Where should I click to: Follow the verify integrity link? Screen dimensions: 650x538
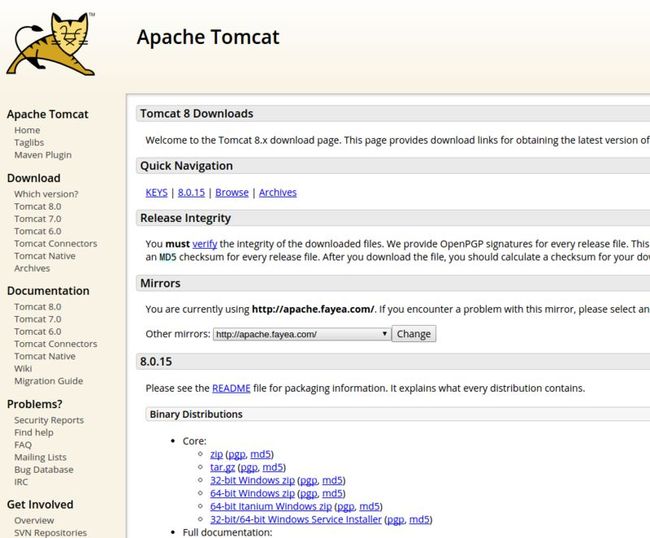(x=204, y=244)
